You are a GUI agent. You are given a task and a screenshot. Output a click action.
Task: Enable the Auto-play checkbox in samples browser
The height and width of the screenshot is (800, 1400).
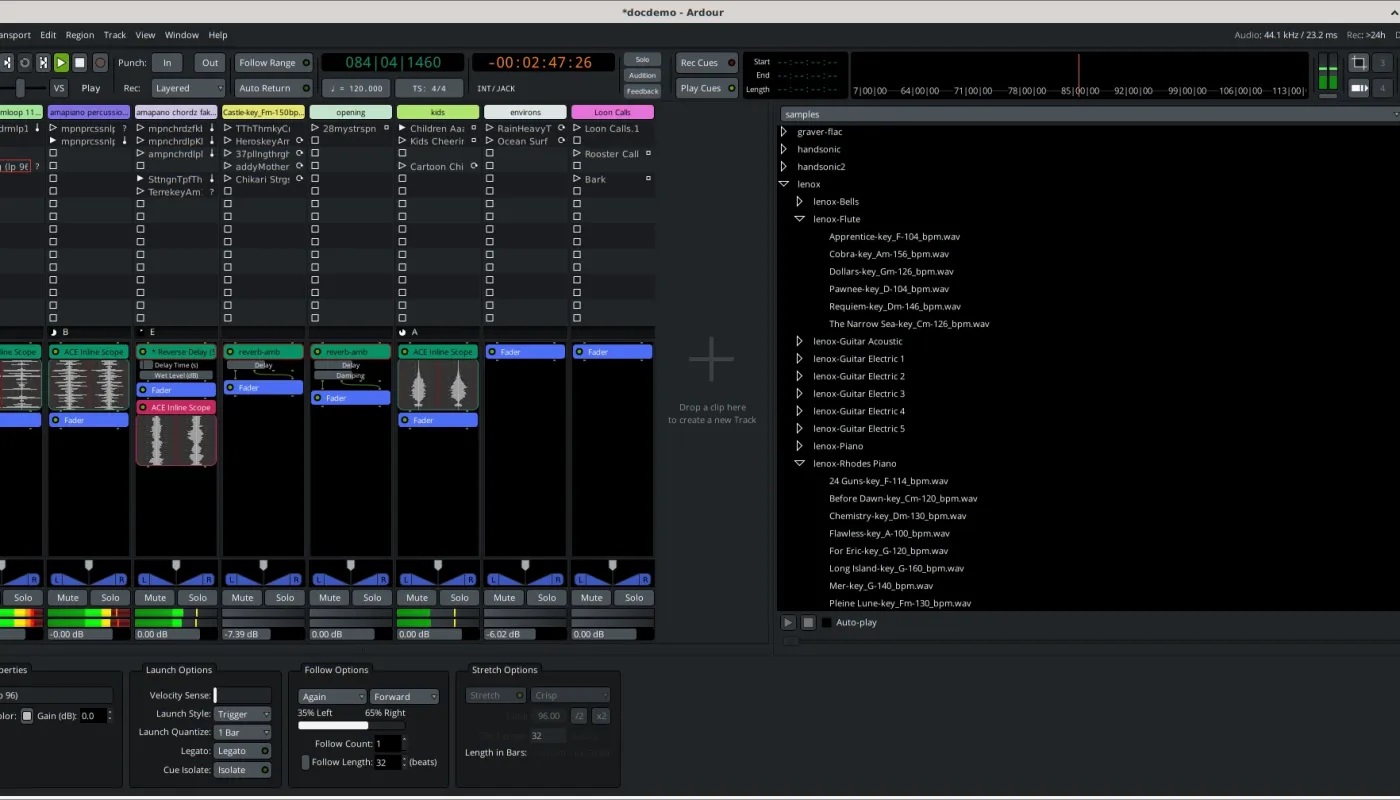(x=826, y=622)
